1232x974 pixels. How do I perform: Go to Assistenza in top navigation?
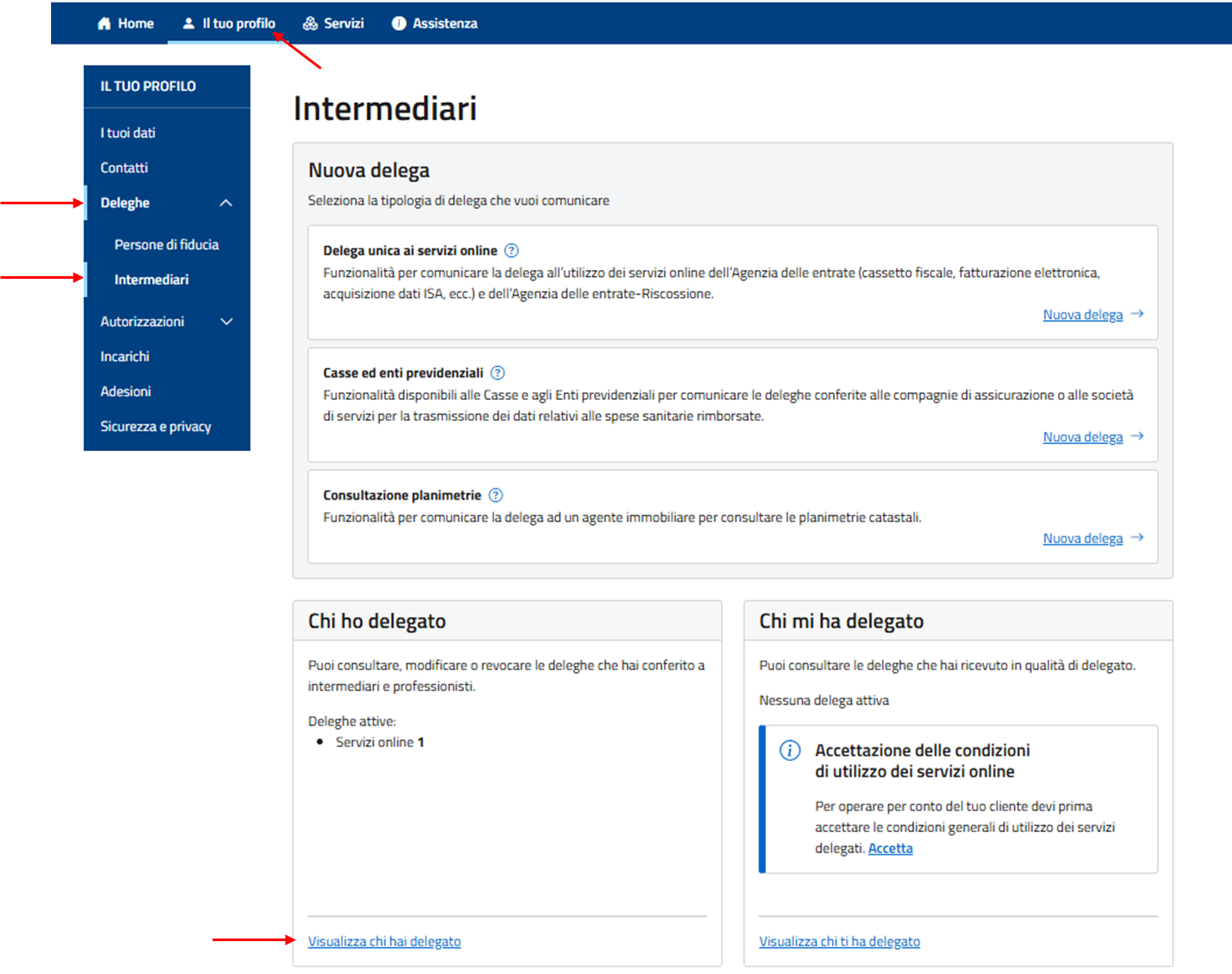pos(444,23)
